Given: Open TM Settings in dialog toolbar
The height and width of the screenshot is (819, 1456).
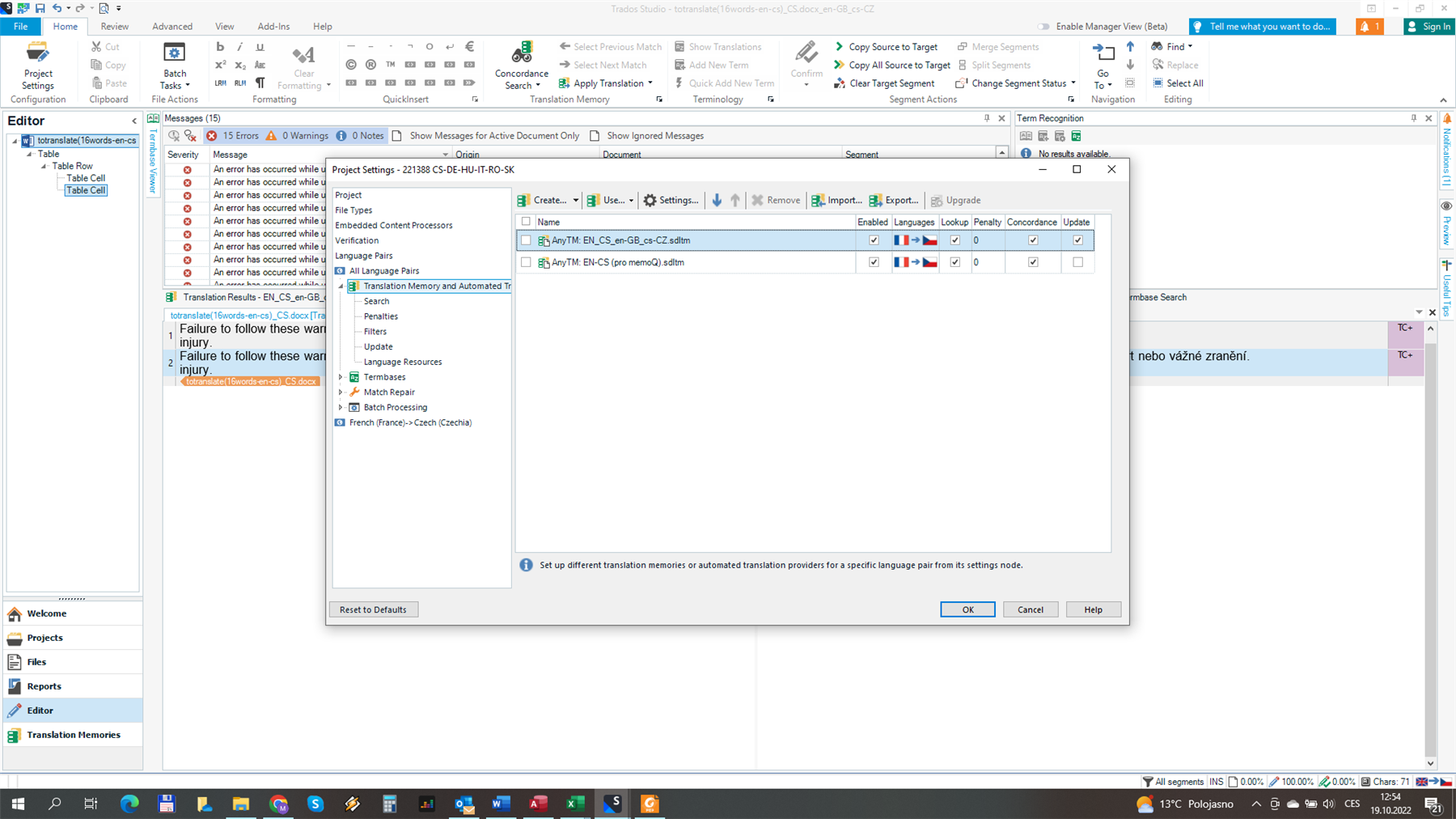Looking at the screenshot, I should [671, 200].
